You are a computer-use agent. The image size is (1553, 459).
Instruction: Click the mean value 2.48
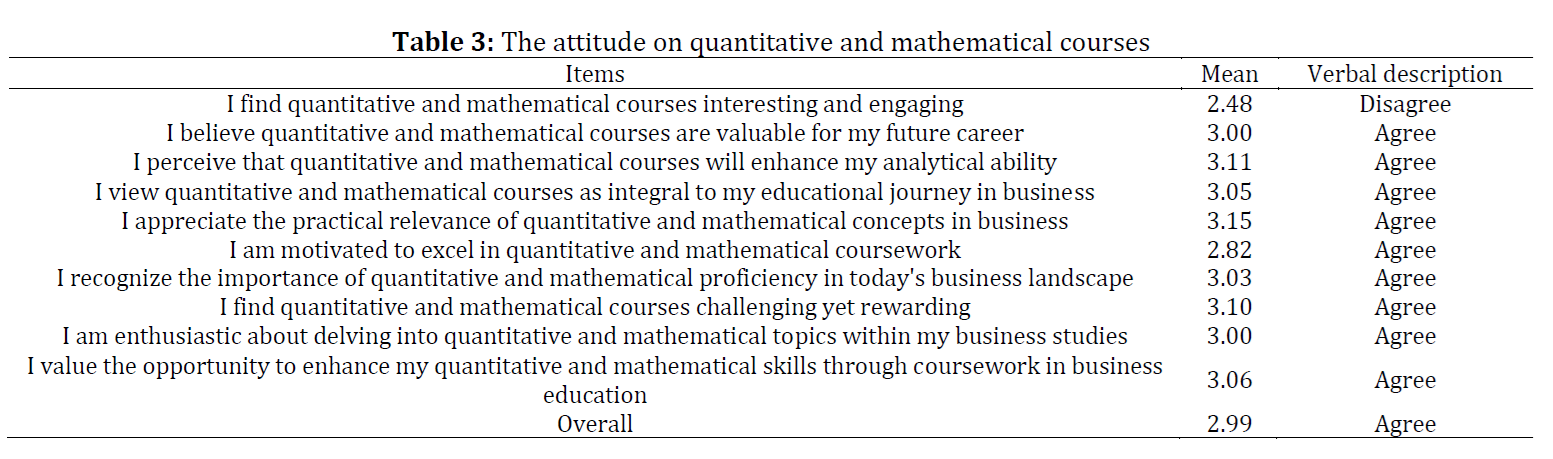(x=1230, y=104)
